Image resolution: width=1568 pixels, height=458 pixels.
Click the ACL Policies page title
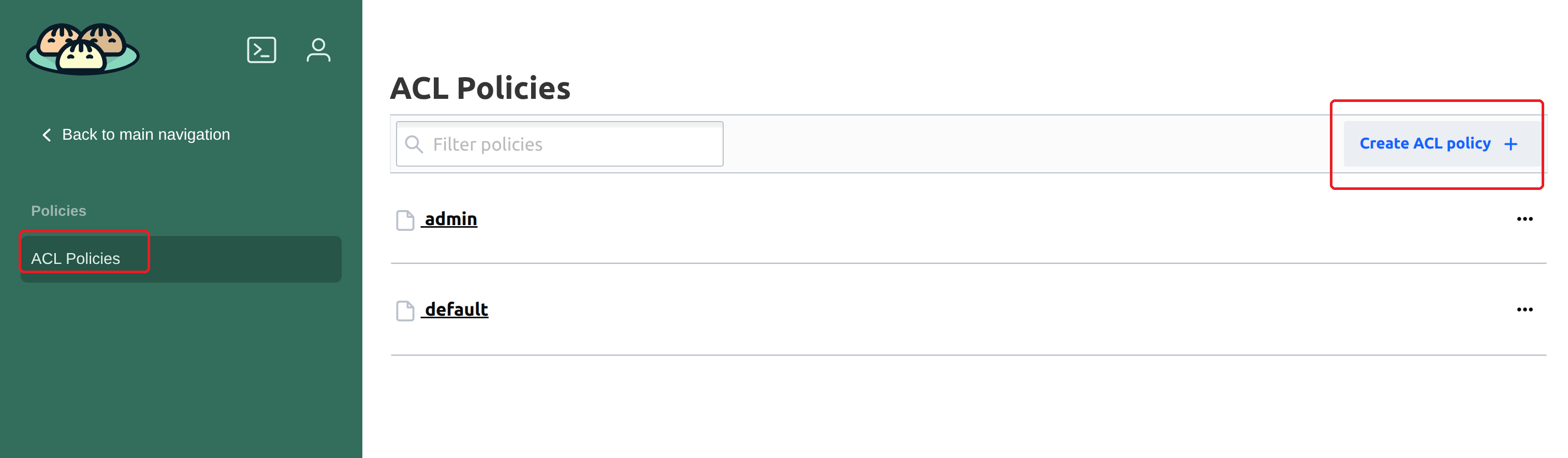point(480,88)
